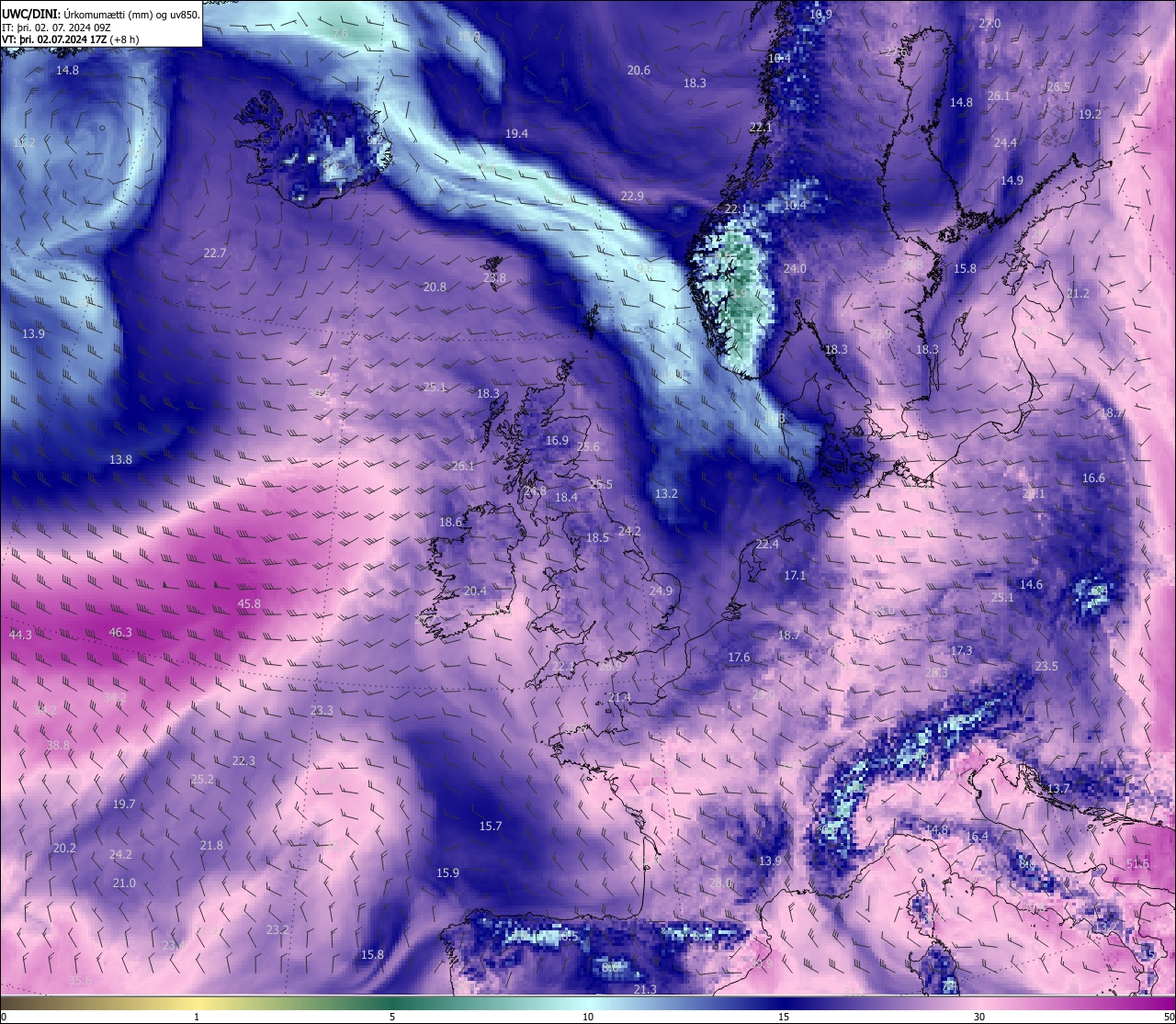Click the 5 label on the colour scale

[x=392, y=1017]
